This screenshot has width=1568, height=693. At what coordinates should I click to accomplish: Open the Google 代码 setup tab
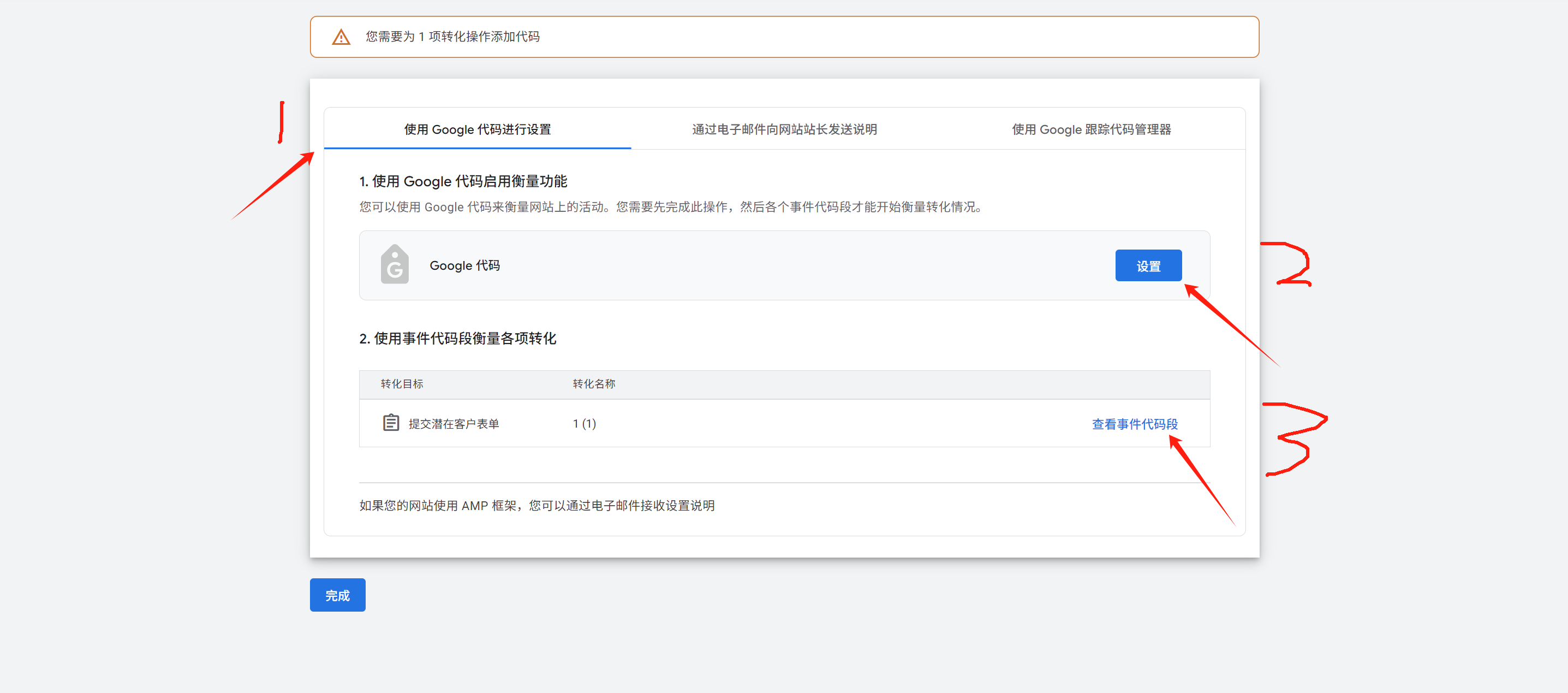pyautogui.click(x=477, y=129)
